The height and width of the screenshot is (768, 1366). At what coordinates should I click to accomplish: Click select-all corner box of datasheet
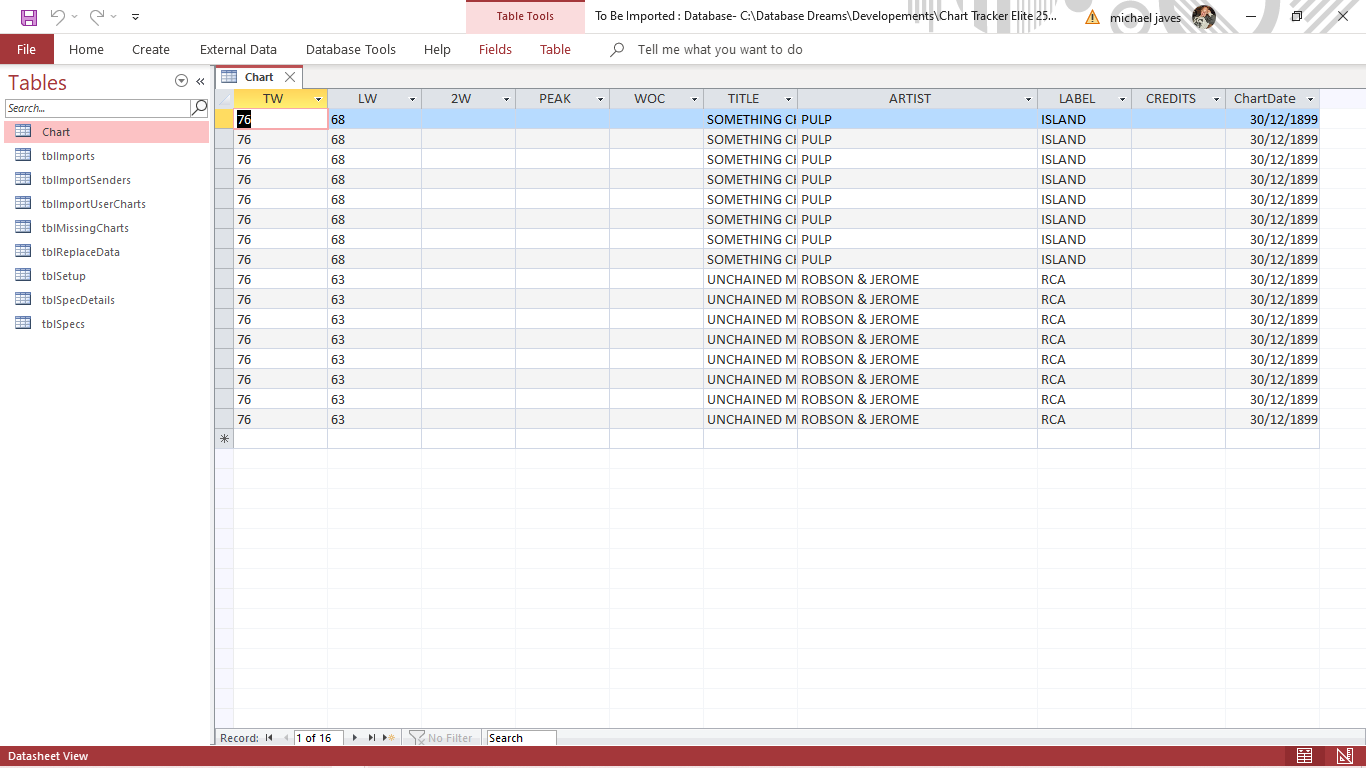(224, 99)
